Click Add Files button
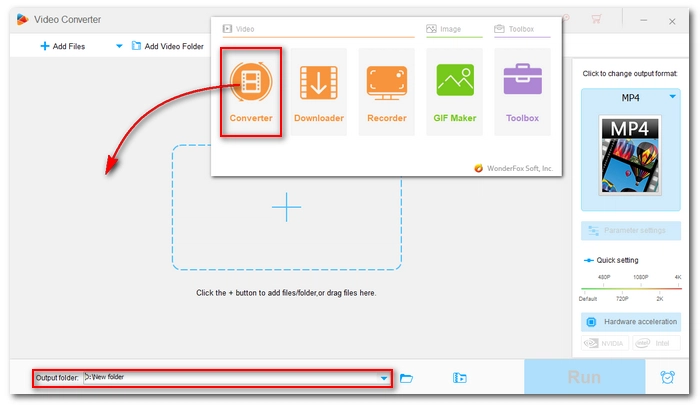Image resolution: width=700 pixels, height=405 pixels. (x=62, y=46)
